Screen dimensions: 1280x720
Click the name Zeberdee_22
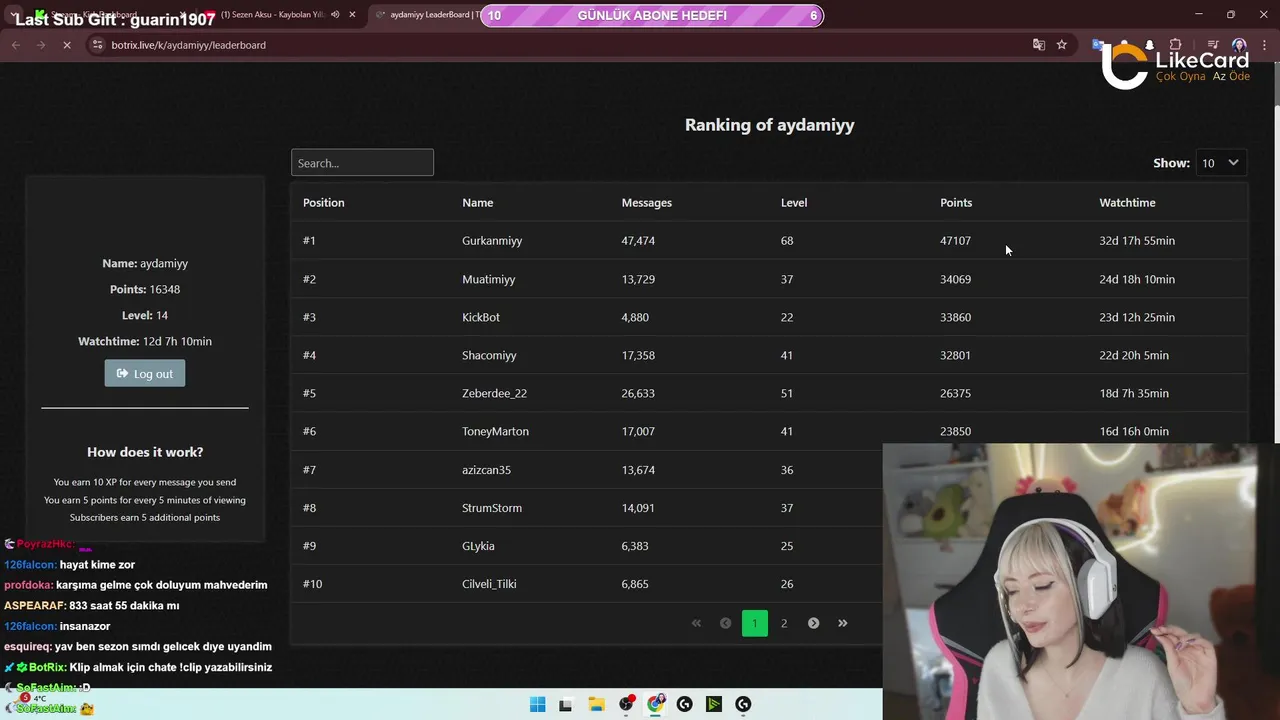tap(494, 393)
